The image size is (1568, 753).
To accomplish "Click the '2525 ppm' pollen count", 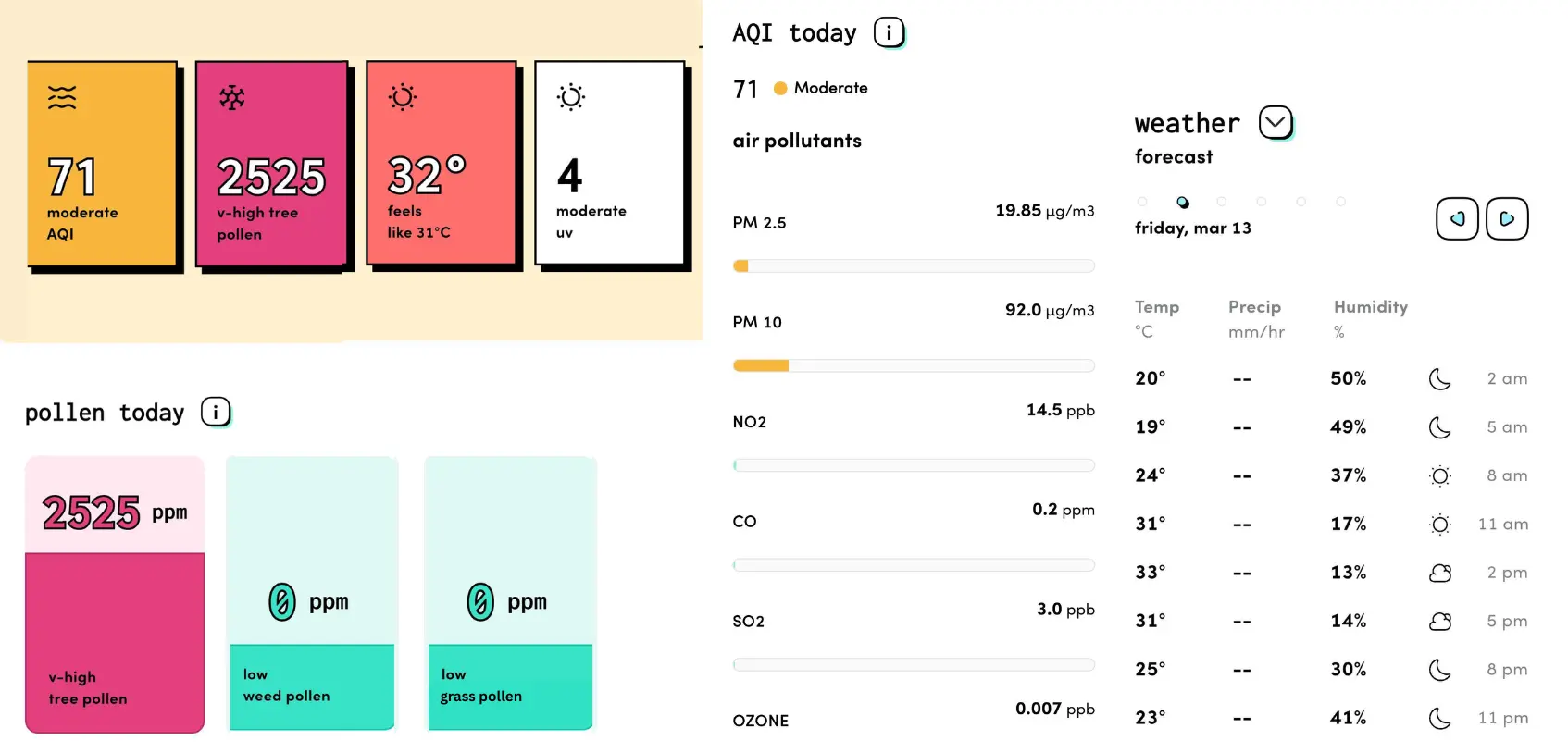I will pos(115,512).
